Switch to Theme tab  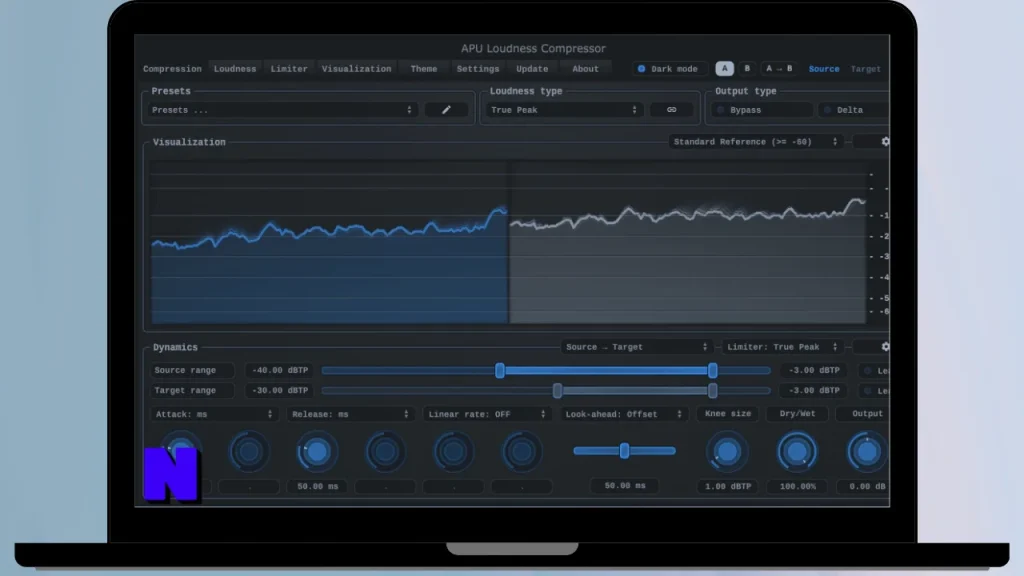coord(424,69)
